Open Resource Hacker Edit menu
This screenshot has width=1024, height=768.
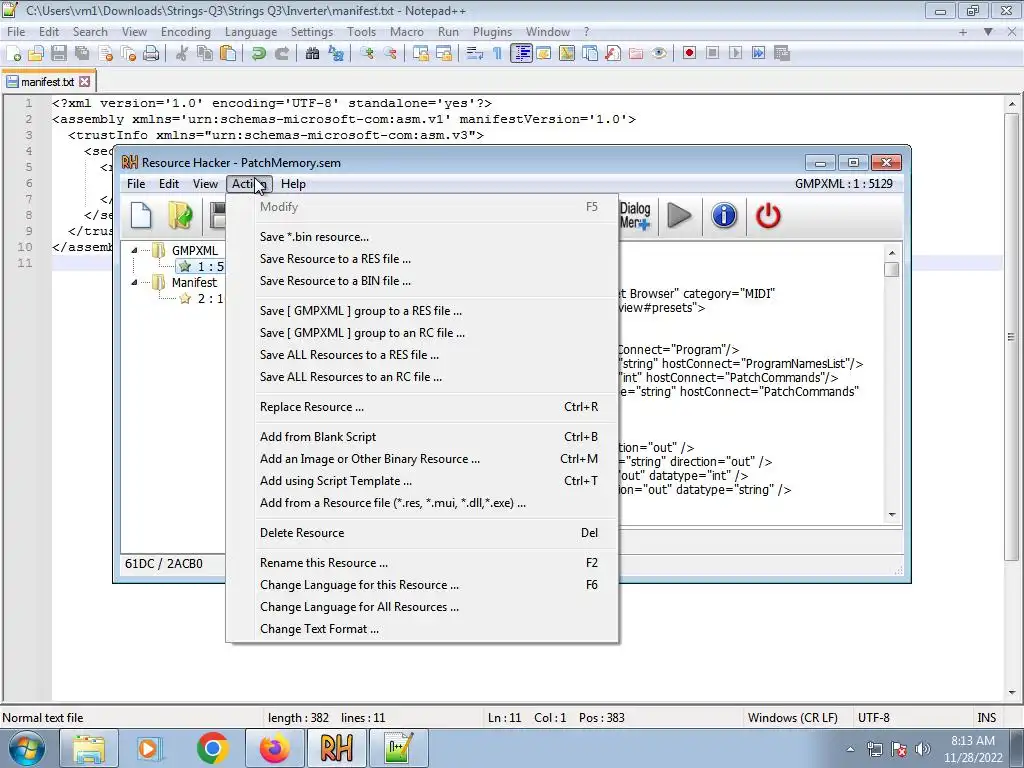tap(168, 184)
